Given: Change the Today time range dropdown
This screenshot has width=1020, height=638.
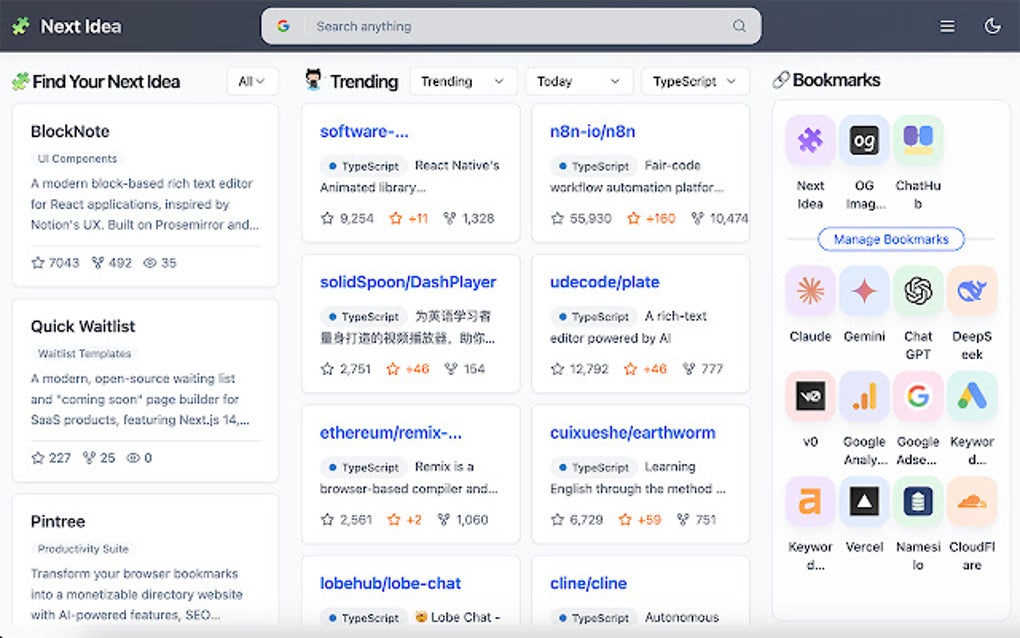Looking at the screenshot, I should (578, 81).
